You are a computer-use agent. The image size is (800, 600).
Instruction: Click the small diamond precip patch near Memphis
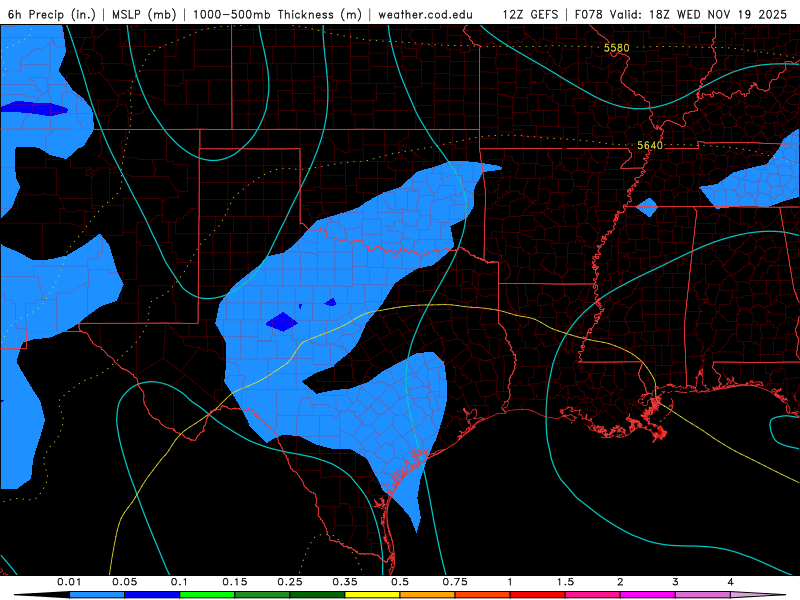coord(647,207)
